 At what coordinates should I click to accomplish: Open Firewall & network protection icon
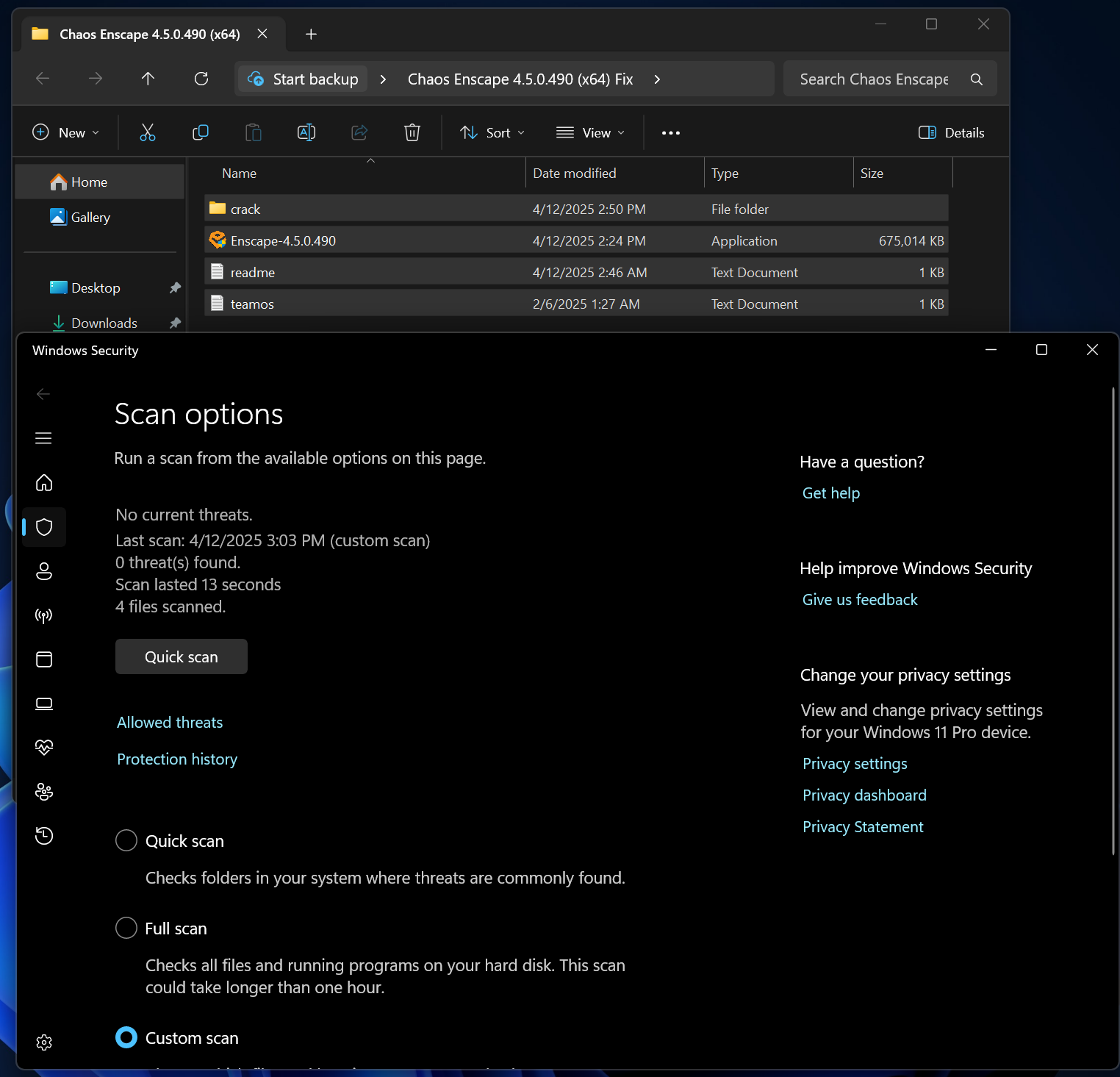44,615
